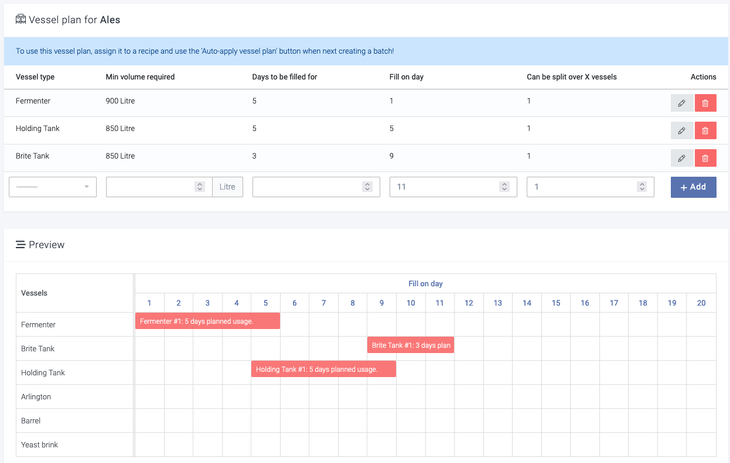Click the min volume input field
The height and width of the screenshot is (463, 730).
tap(149, 187)
